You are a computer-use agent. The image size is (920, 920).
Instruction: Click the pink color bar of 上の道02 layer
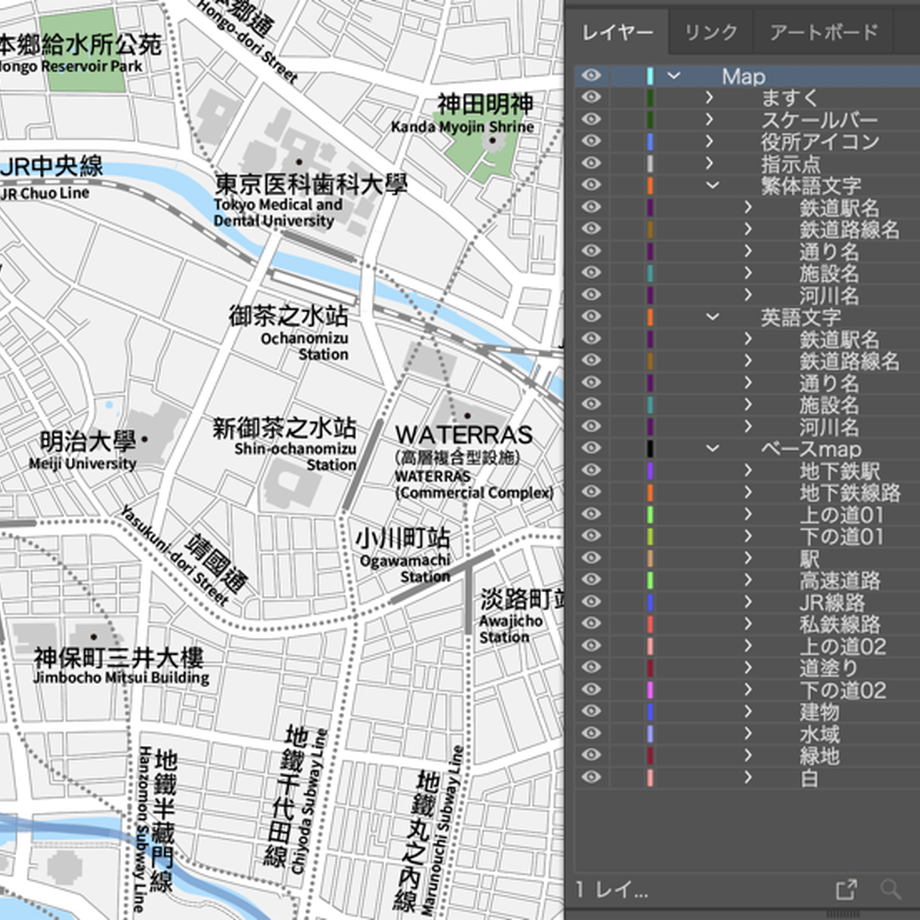pos(650,646)
